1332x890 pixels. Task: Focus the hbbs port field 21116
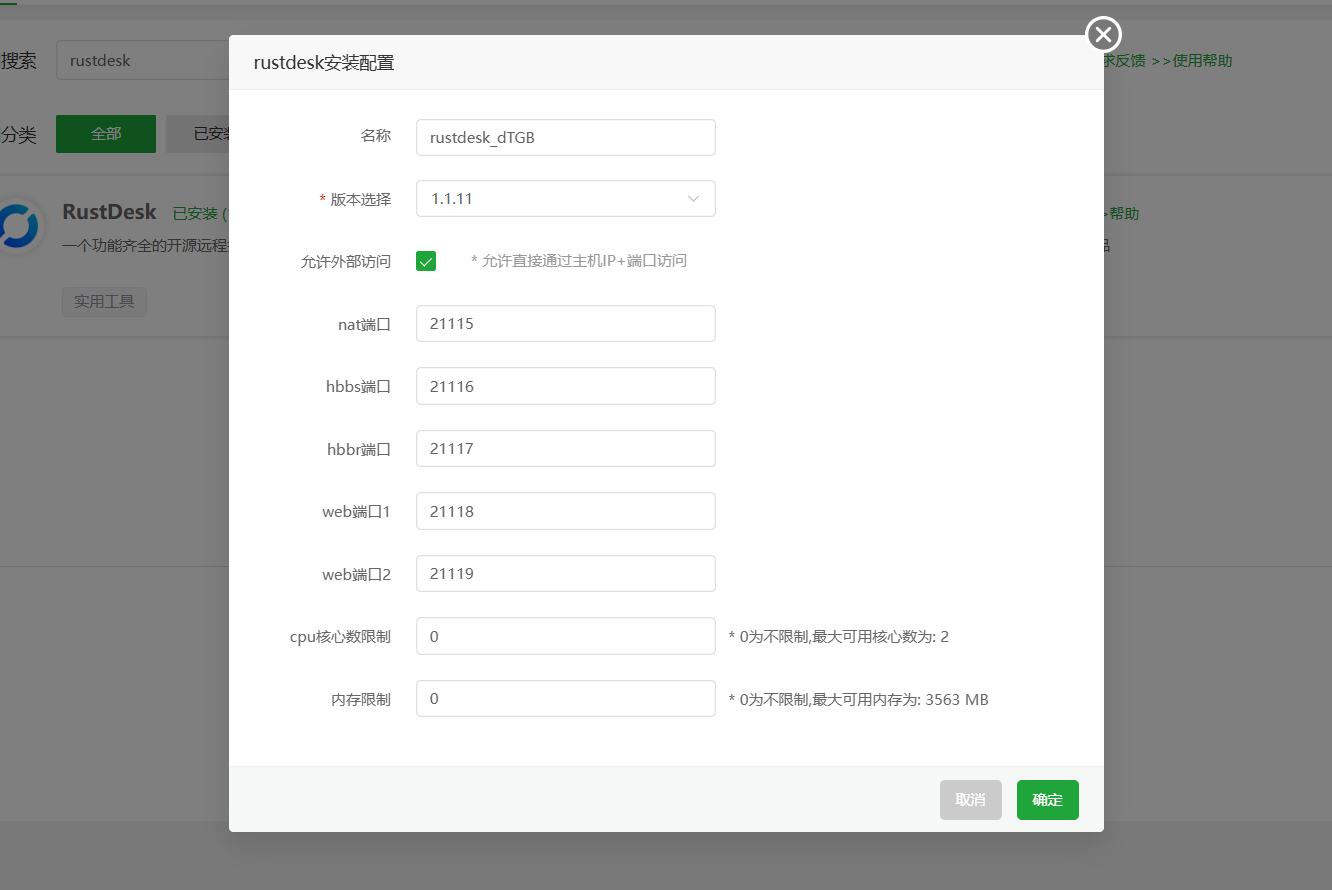point(566,386)
